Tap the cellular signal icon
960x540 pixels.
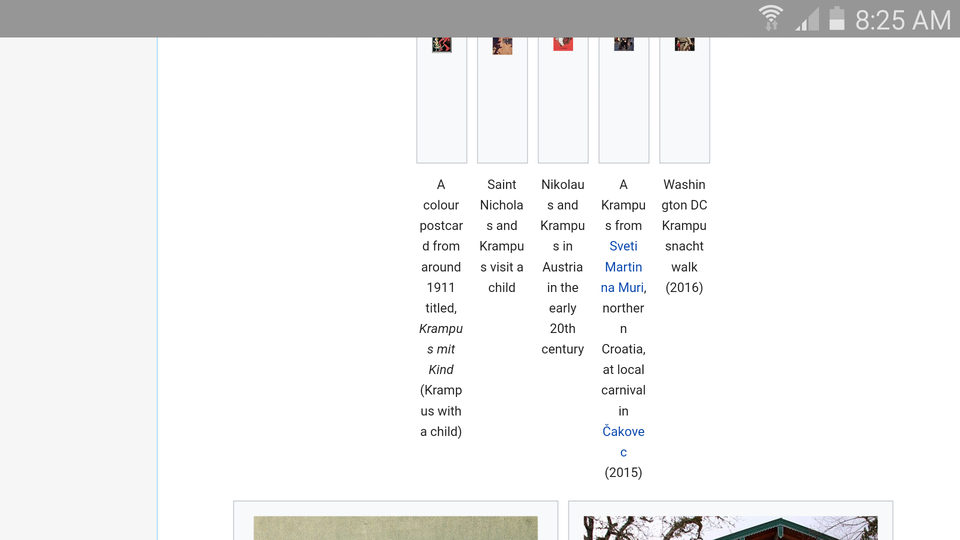pyautogui.click(x=807, y=19)
